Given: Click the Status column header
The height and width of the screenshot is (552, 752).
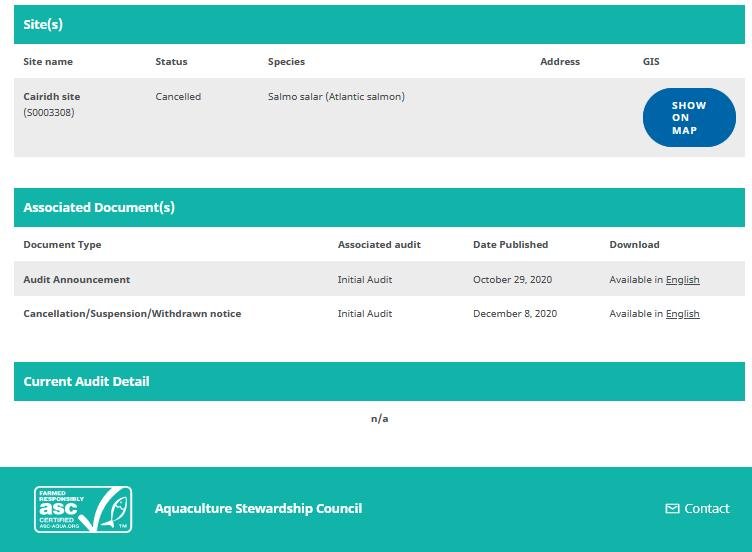Looking at the screenshot, I should [171, 62].
